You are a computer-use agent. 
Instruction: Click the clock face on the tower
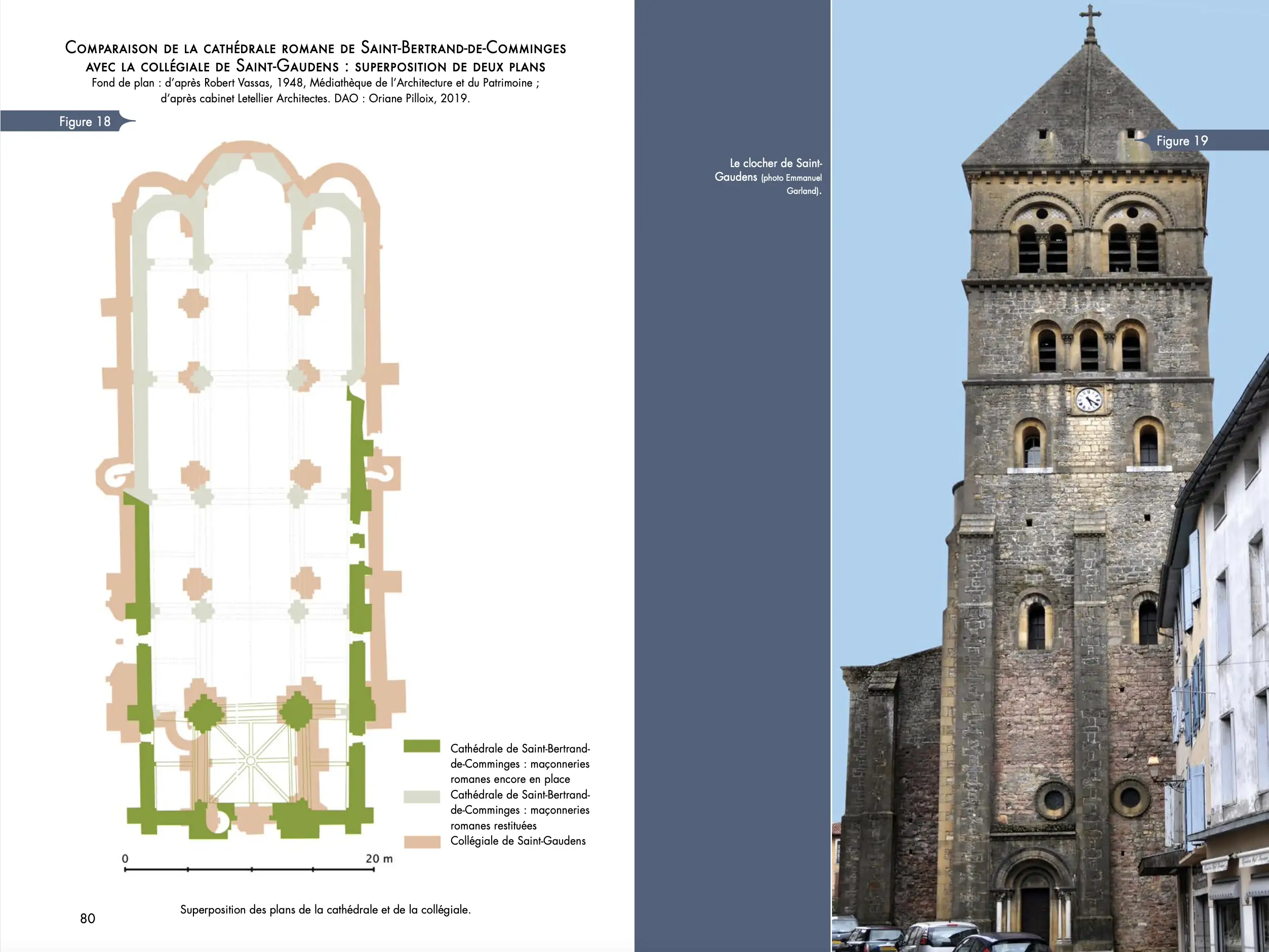[x=1088, y=400]
